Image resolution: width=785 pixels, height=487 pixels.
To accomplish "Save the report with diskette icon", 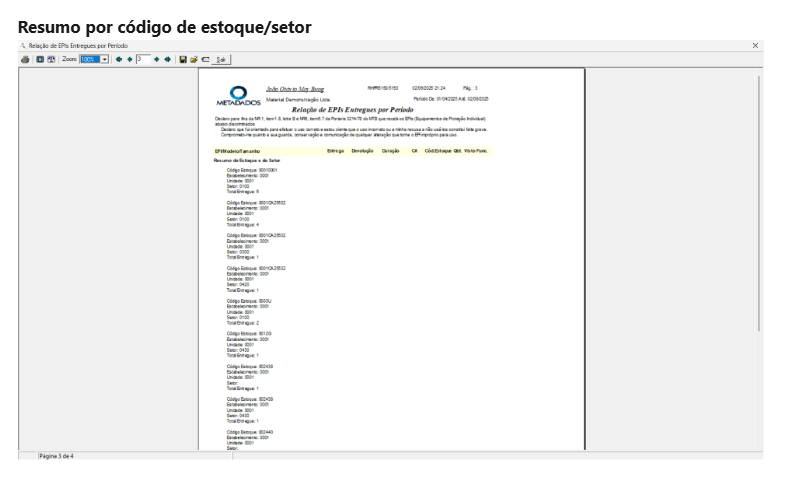I will (x=183, y=60).
